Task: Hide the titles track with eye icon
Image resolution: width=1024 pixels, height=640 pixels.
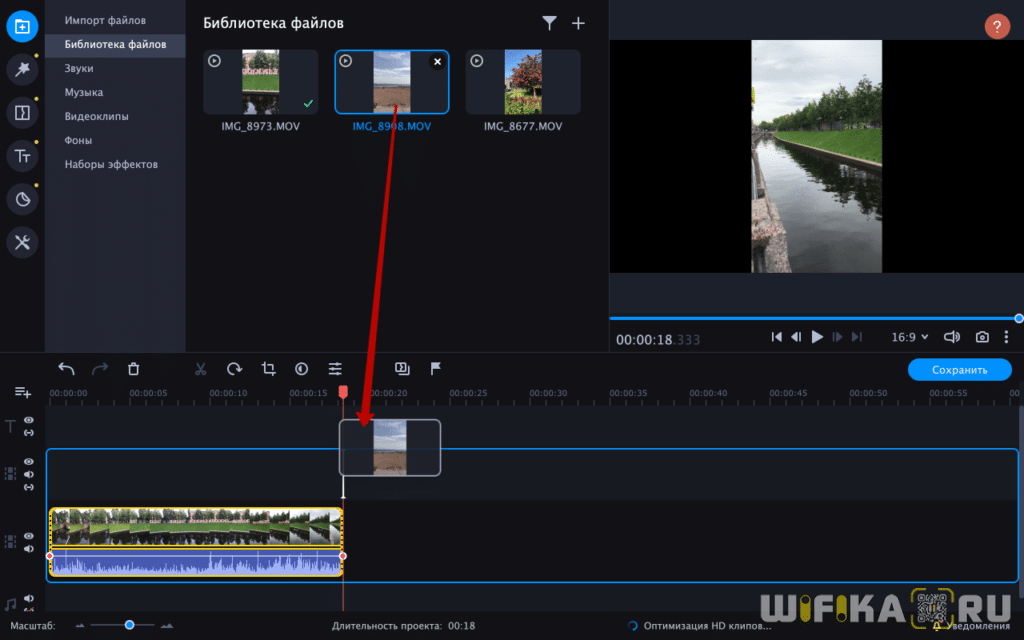Action: 29,421
